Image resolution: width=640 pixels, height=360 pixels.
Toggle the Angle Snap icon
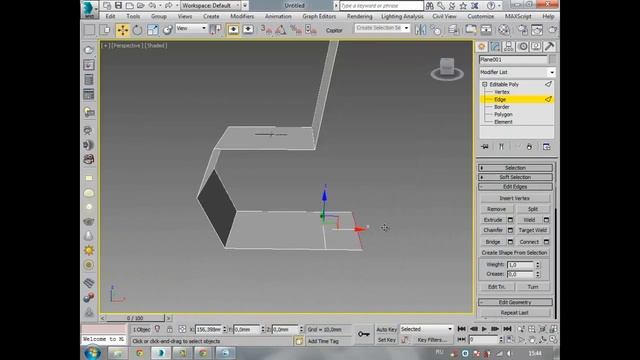tap(281, 29)
